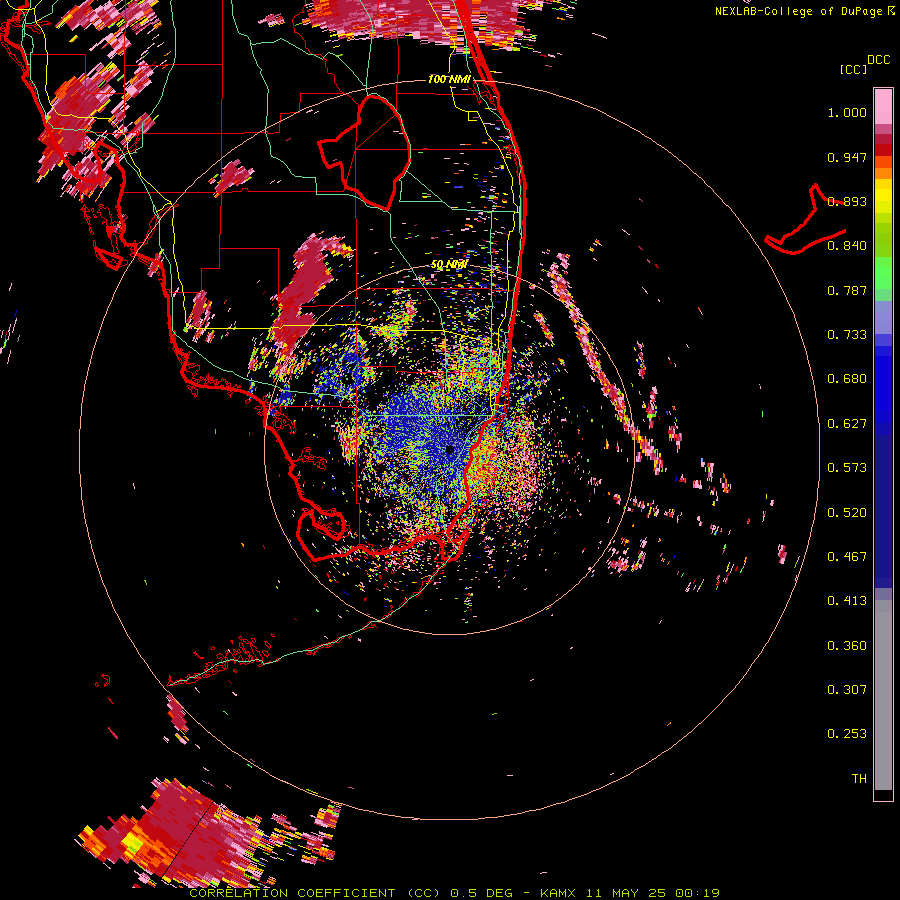Screen dimensions: 900x900
Task: Select the 0.733 scale value
Action: coord(847,335)
